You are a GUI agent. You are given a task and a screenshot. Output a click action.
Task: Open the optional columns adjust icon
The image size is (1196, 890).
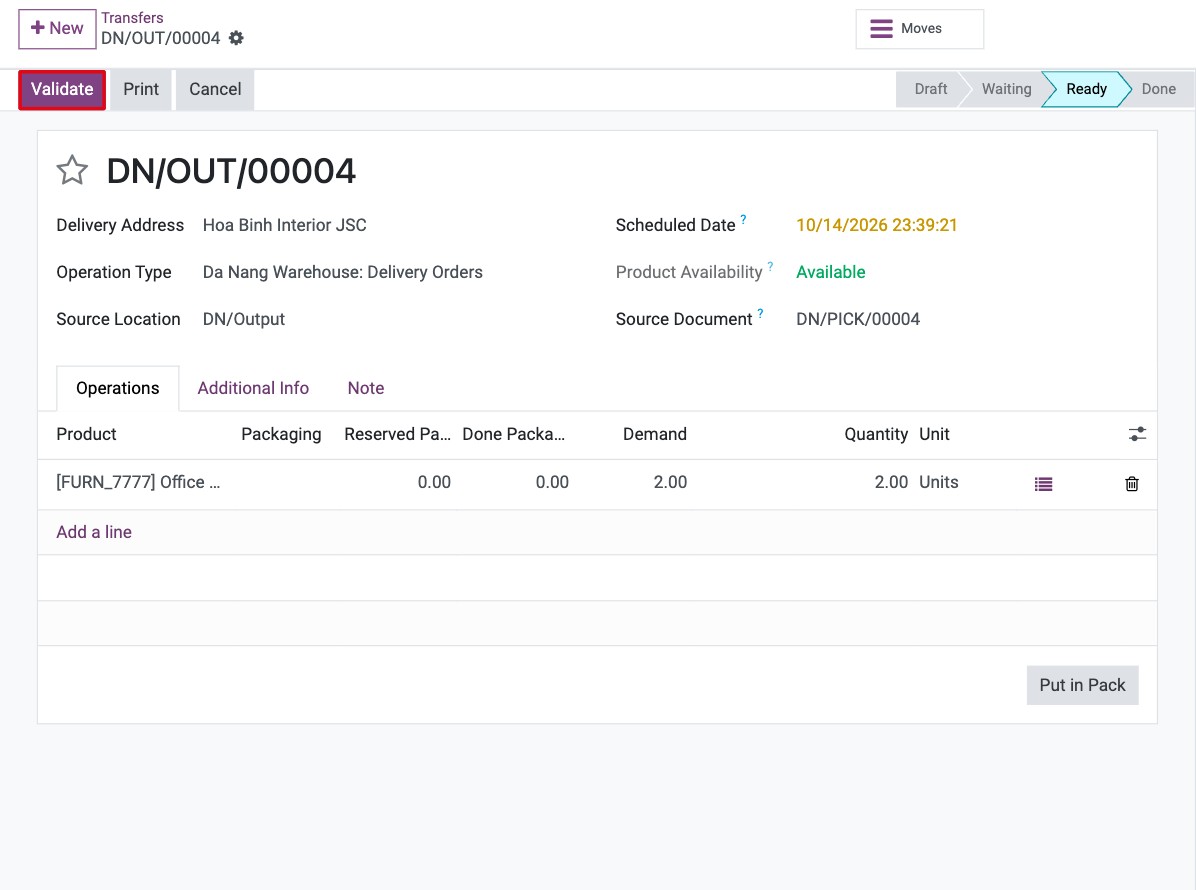(1137, 434)
